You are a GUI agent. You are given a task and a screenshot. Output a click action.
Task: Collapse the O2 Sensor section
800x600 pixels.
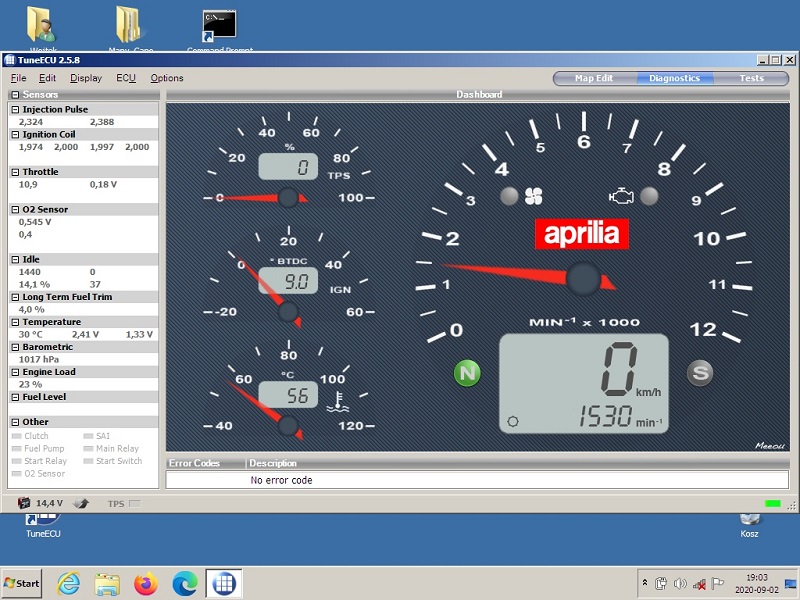coord(15,209)
